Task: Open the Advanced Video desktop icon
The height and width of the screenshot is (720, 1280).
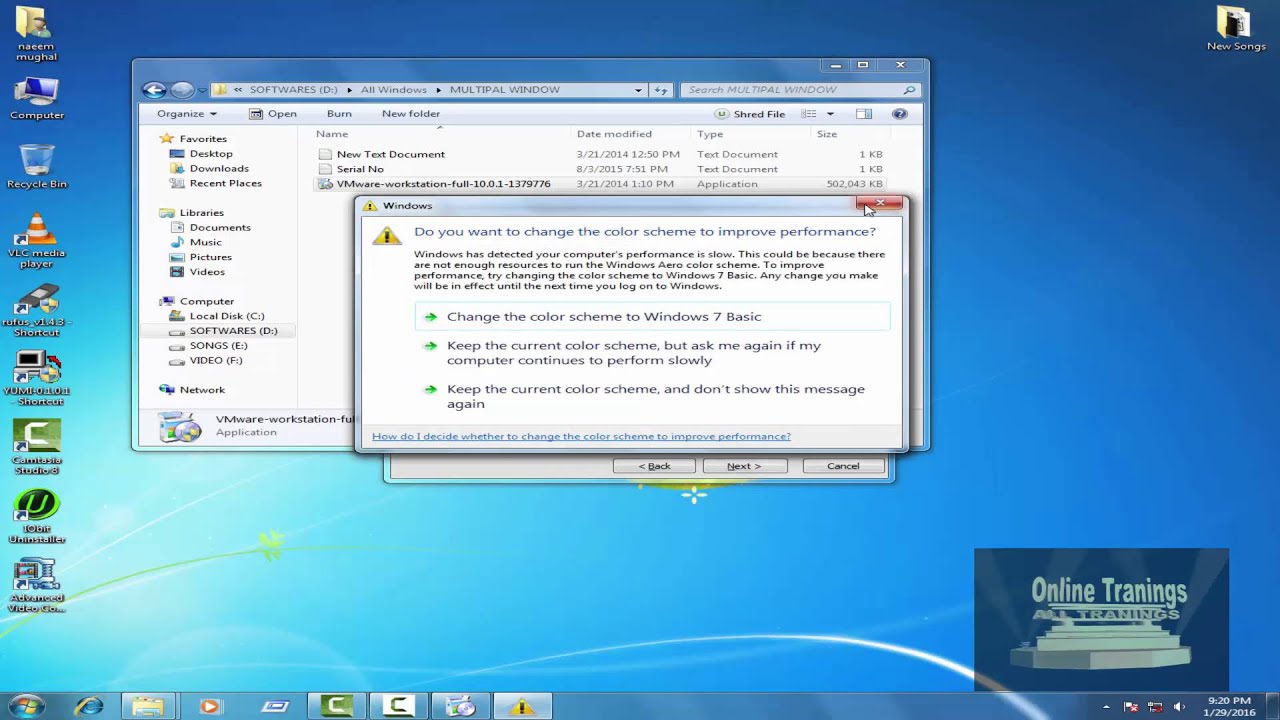Action: pyautogui.click(x=37, y=585)
